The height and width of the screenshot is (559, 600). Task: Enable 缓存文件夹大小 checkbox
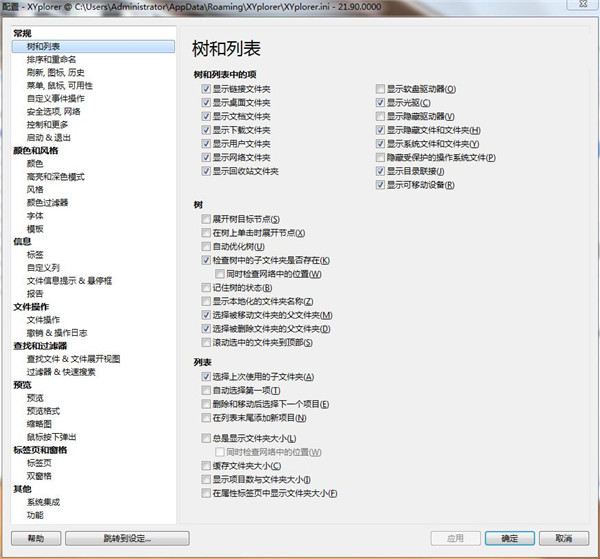(205, 466)
